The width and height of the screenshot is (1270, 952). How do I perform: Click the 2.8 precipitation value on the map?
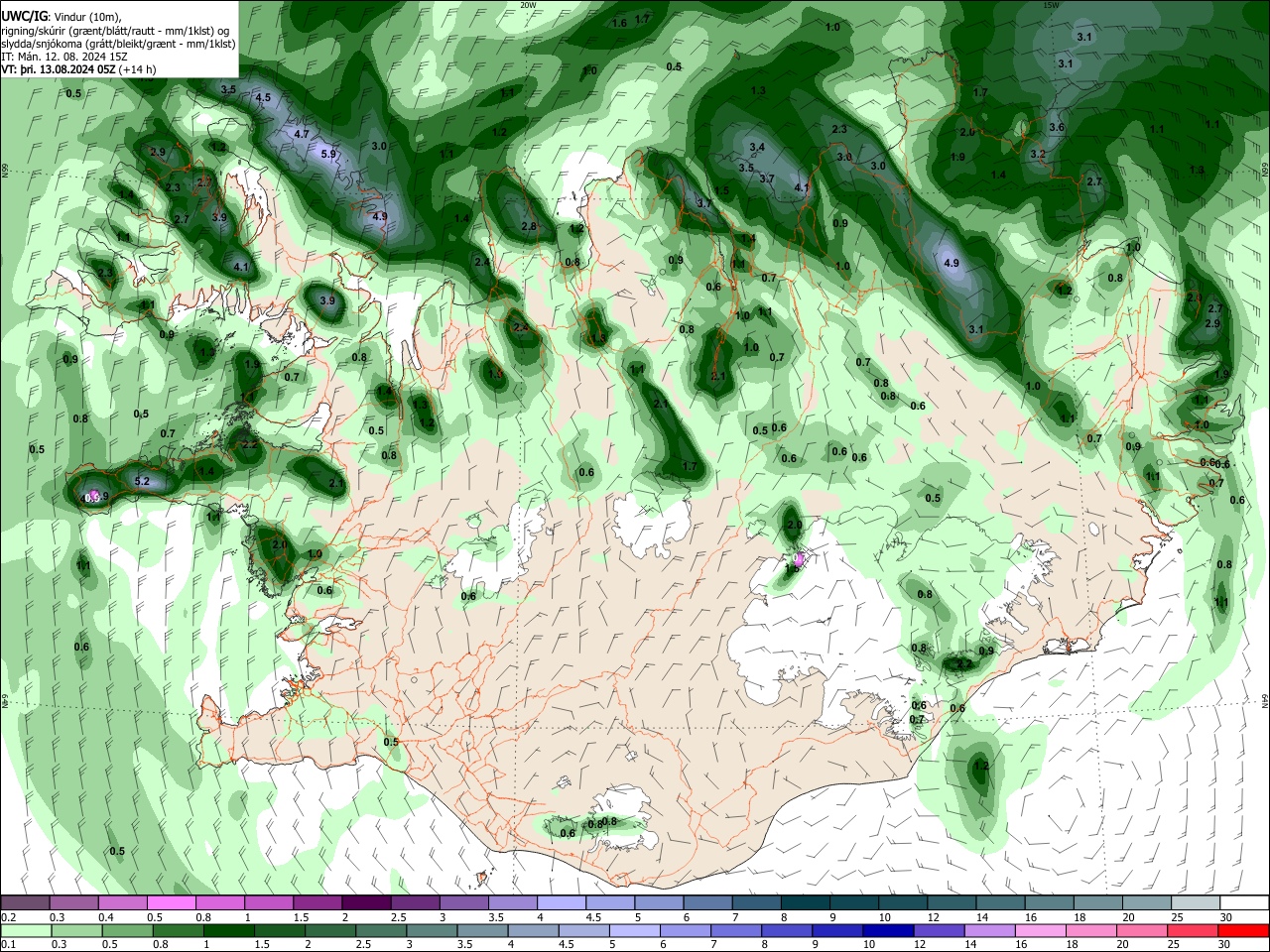pos(529,227)
